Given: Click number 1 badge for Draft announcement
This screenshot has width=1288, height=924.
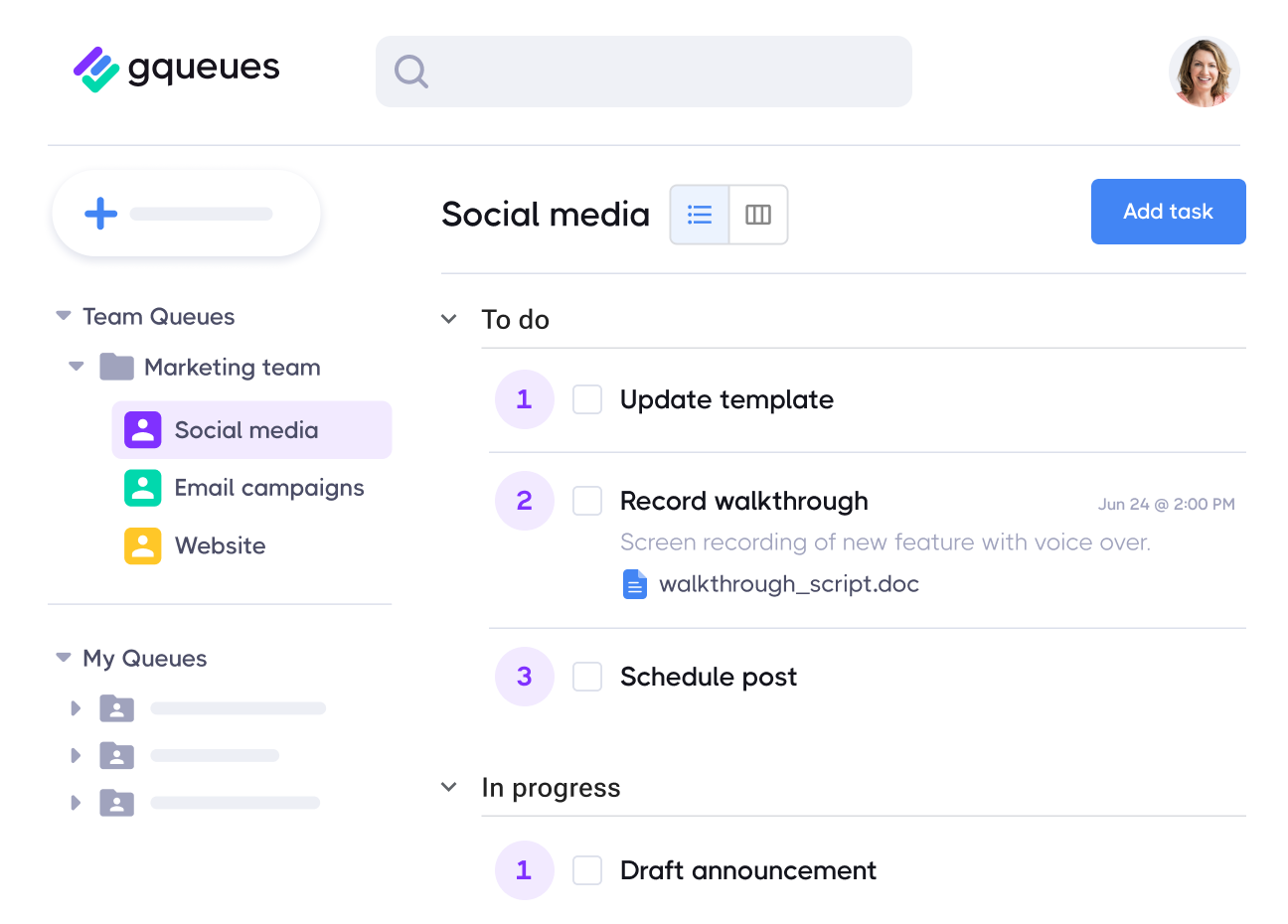Looking at the screenshot, I should coord(525,870).
